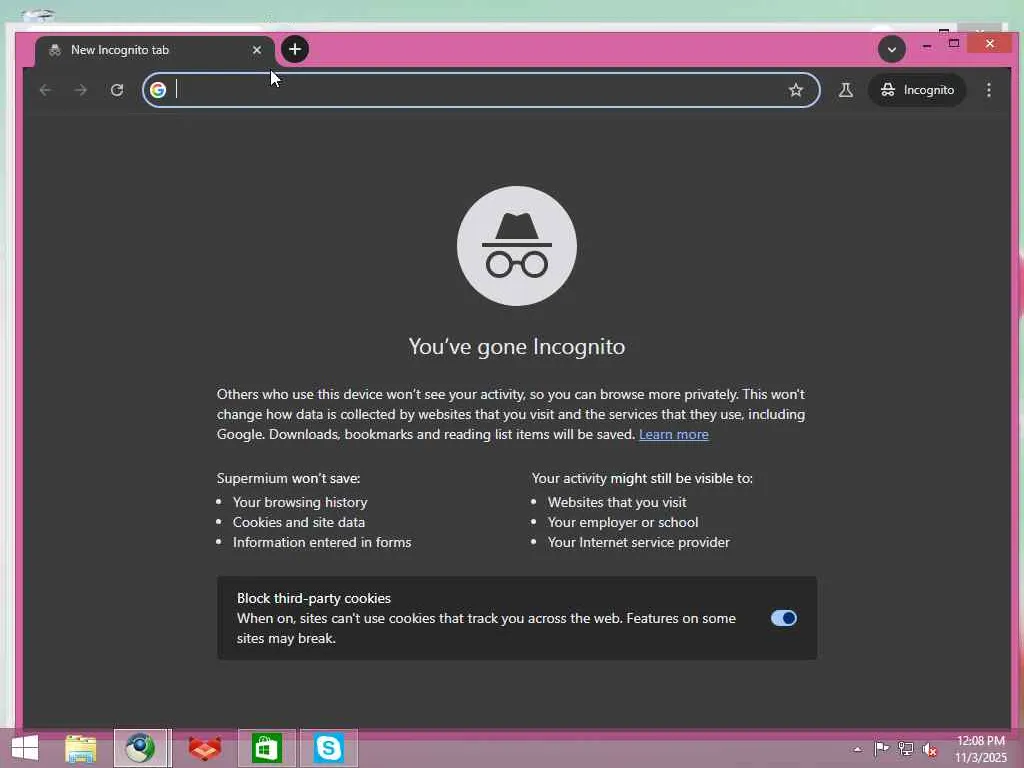Maximize the Supermium browser window
Screen dimensions: 1024x768
[954, 44]
